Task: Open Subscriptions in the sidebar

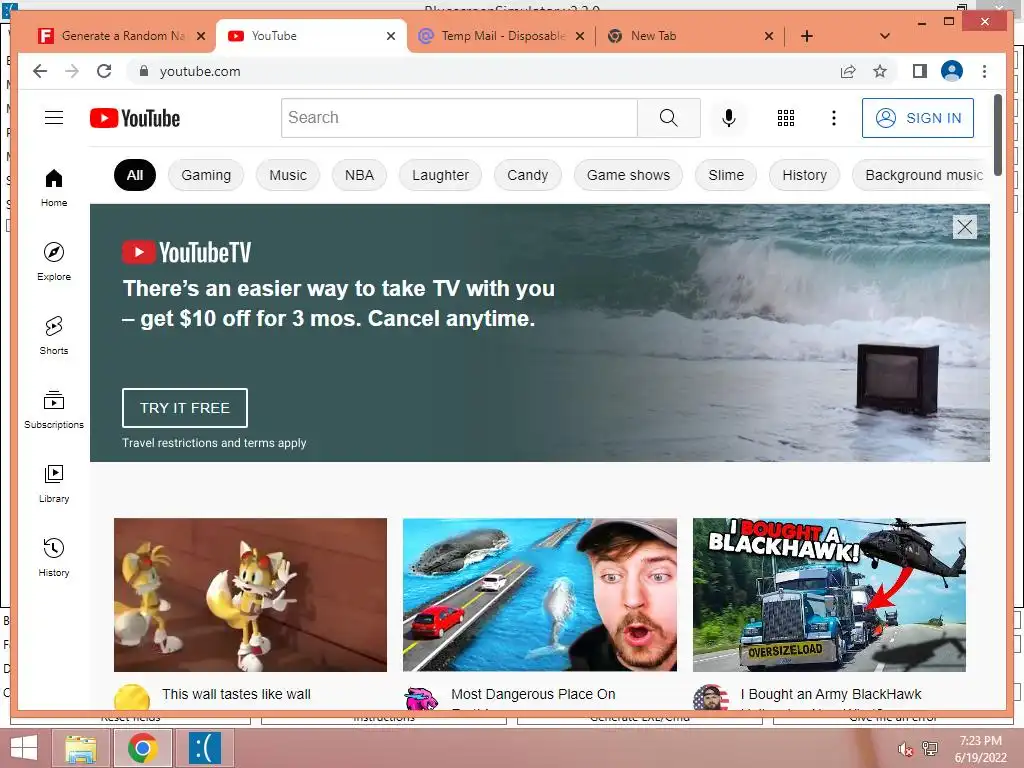Action: [x=54, y=409]
